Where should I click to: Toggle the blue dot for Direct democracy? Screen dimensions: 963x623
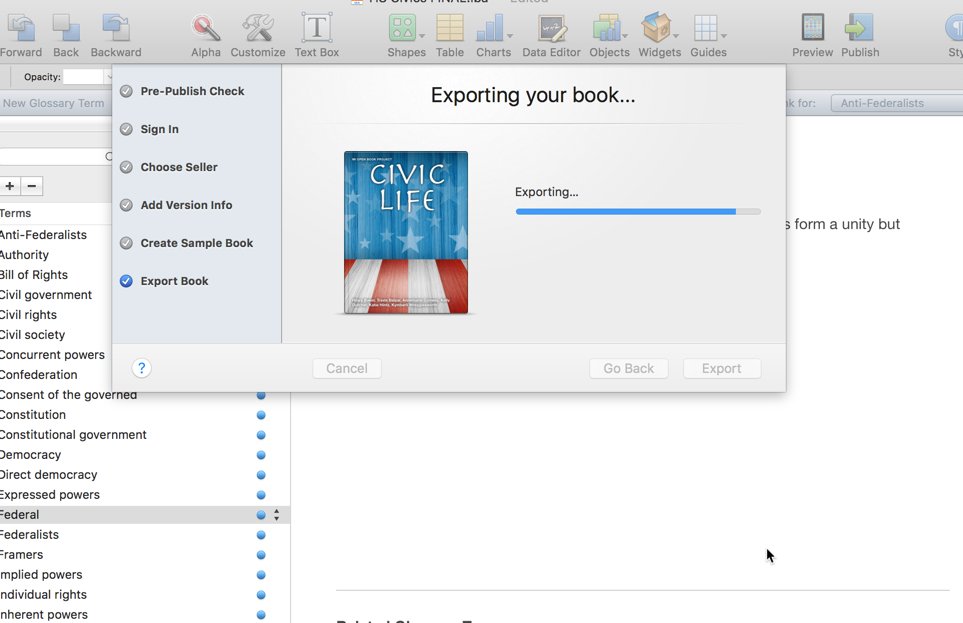[x=261, y=475]
